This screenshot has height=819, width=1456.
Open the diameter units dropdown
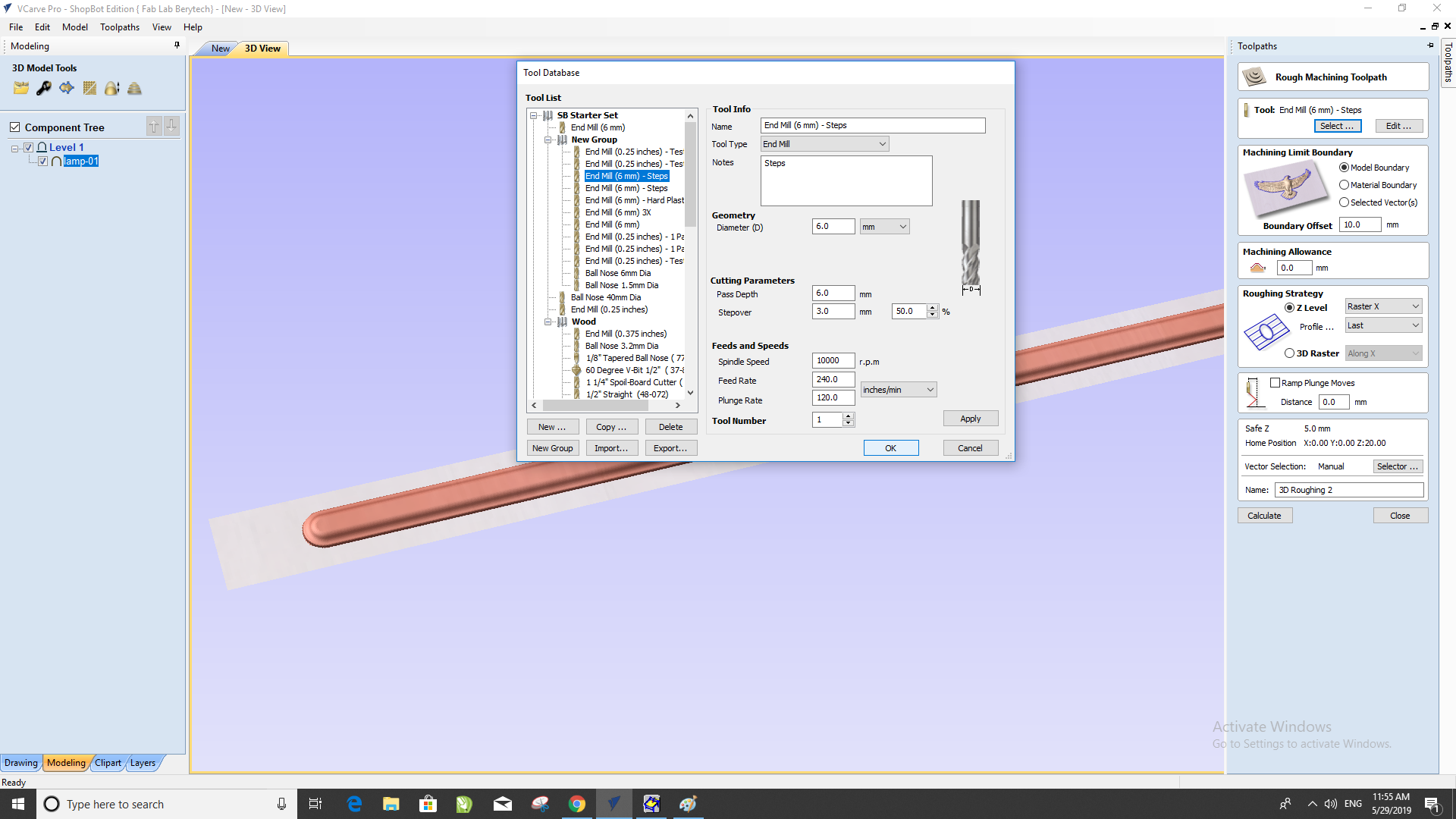pos(884,227)
